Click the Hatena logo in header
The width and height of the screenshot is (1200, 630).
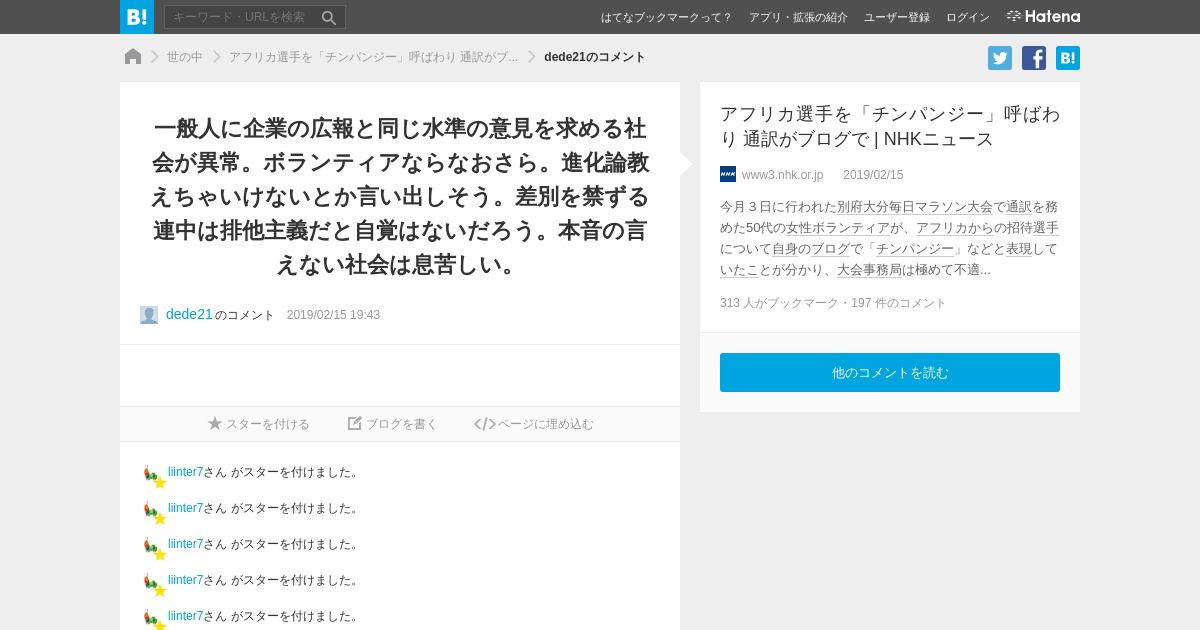coord(1043,17)
